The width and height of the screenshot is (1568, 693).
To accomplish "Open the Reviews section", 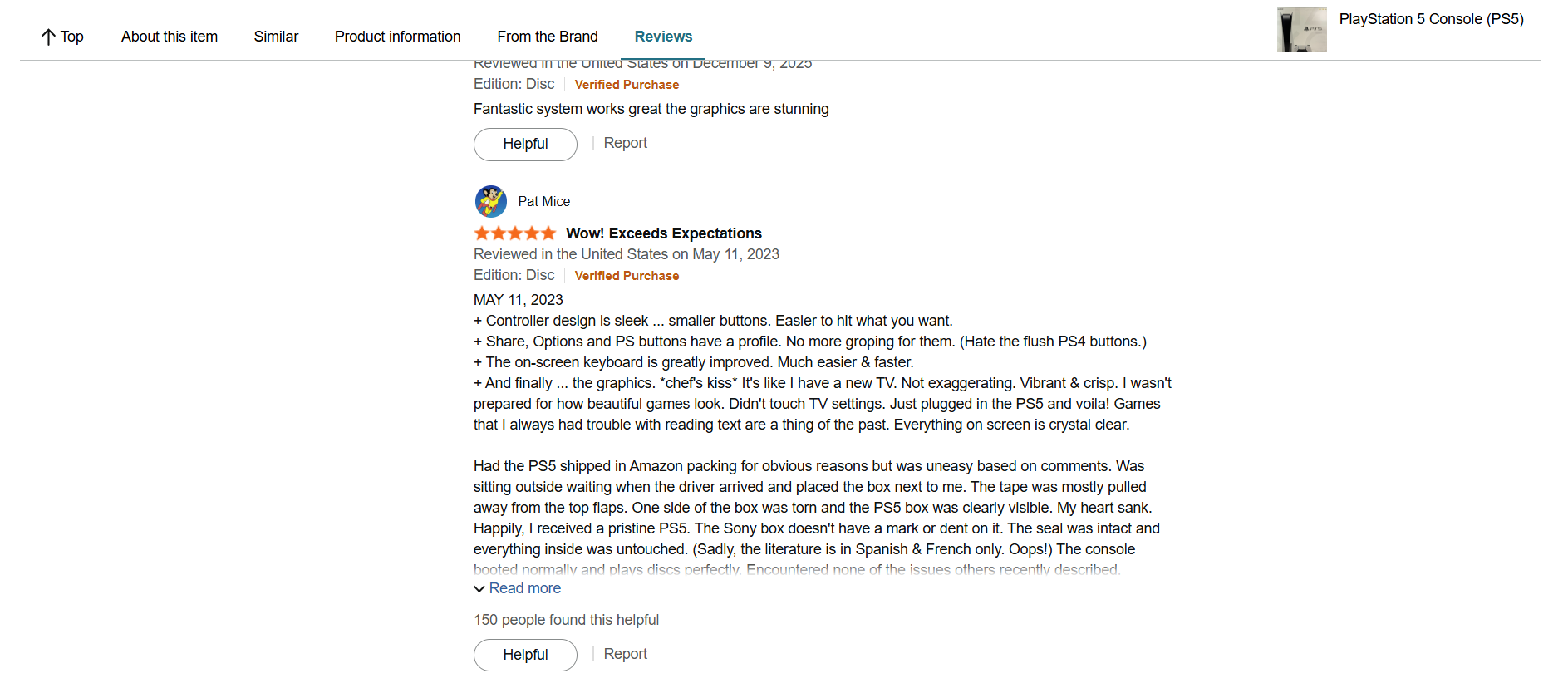I will pyautogui.click(x=663, y=36).
